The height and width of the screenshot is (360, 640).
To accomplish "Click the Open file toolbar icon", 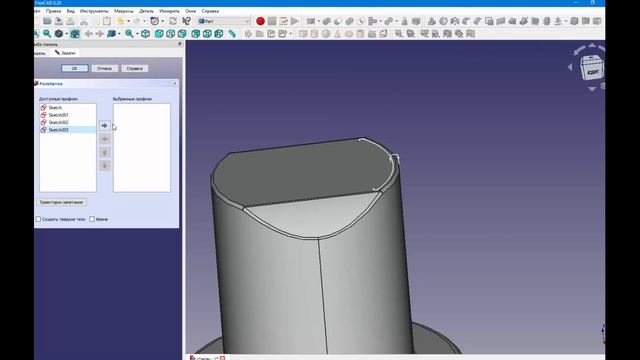I will click(47, 21).
